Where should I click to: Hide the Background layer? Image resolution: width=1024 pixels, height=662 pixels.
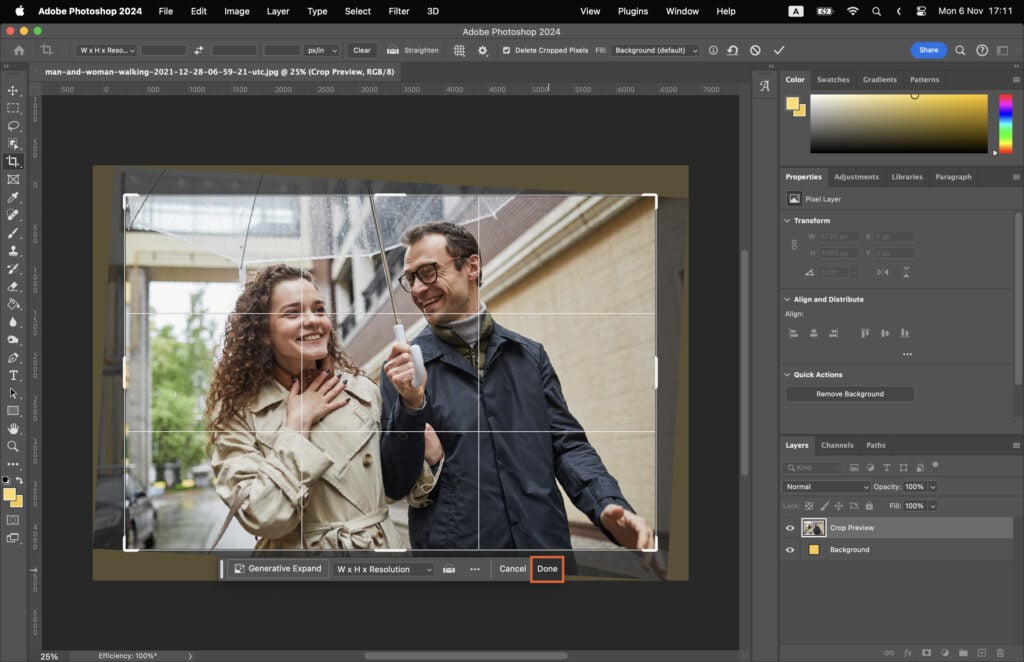point(790,549)
